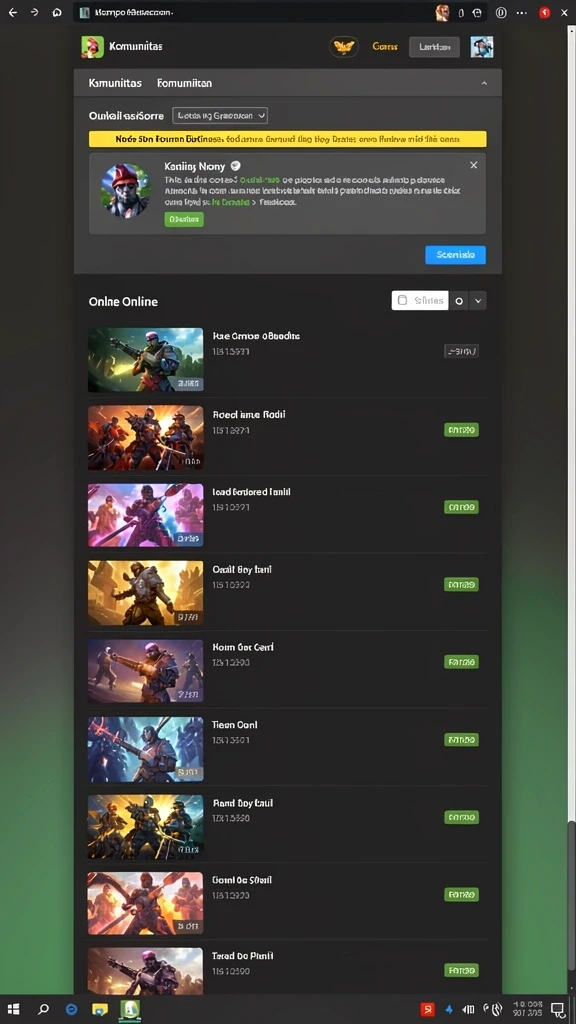Click green button in Roed iame Rodil row
The width and height of the screenshot is (576, 1024).
[x=461, y=430]
